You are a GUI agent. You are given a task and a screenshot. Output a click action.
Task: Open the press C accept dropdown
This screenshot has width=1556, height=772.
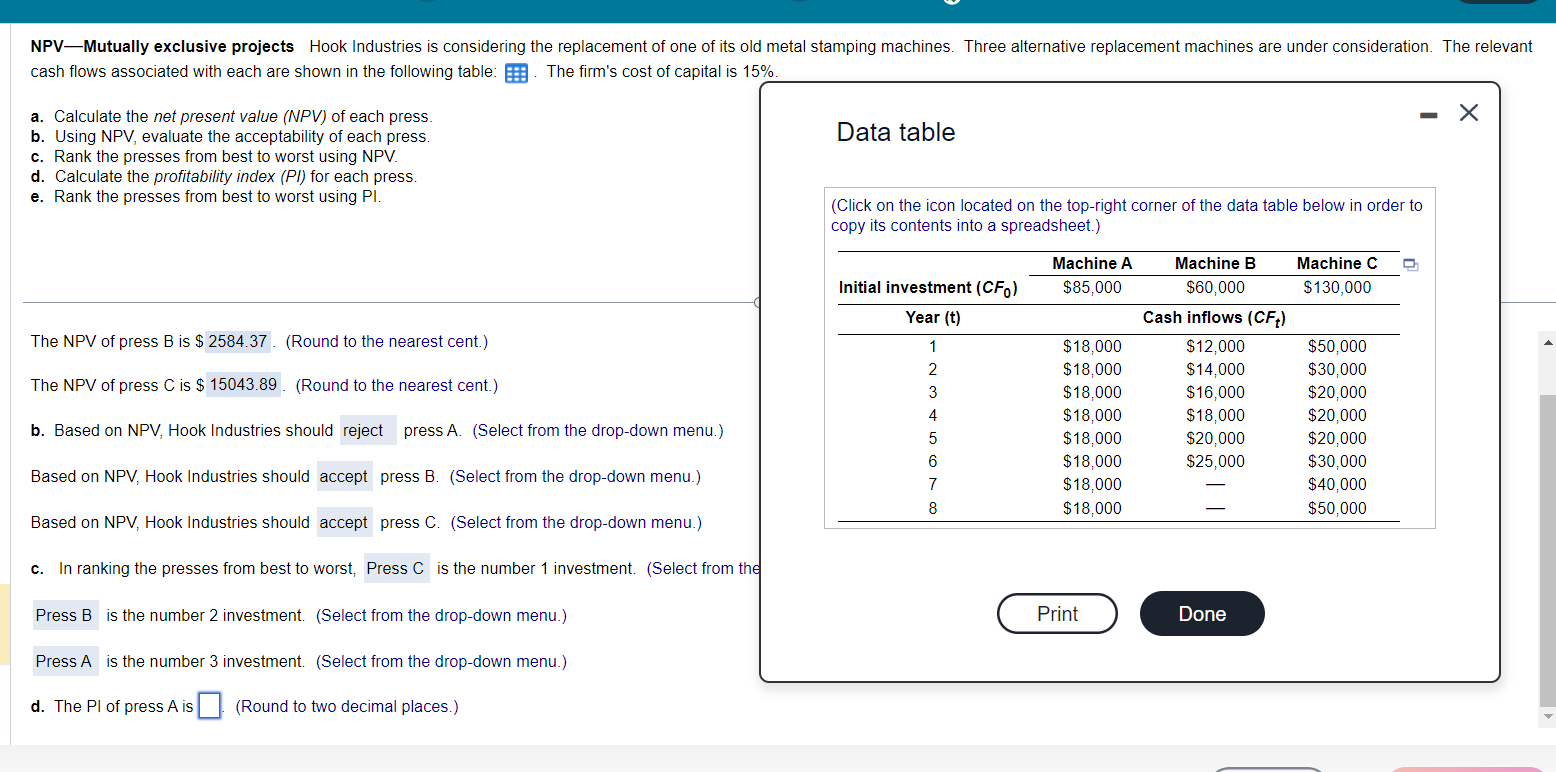[344, 523]
